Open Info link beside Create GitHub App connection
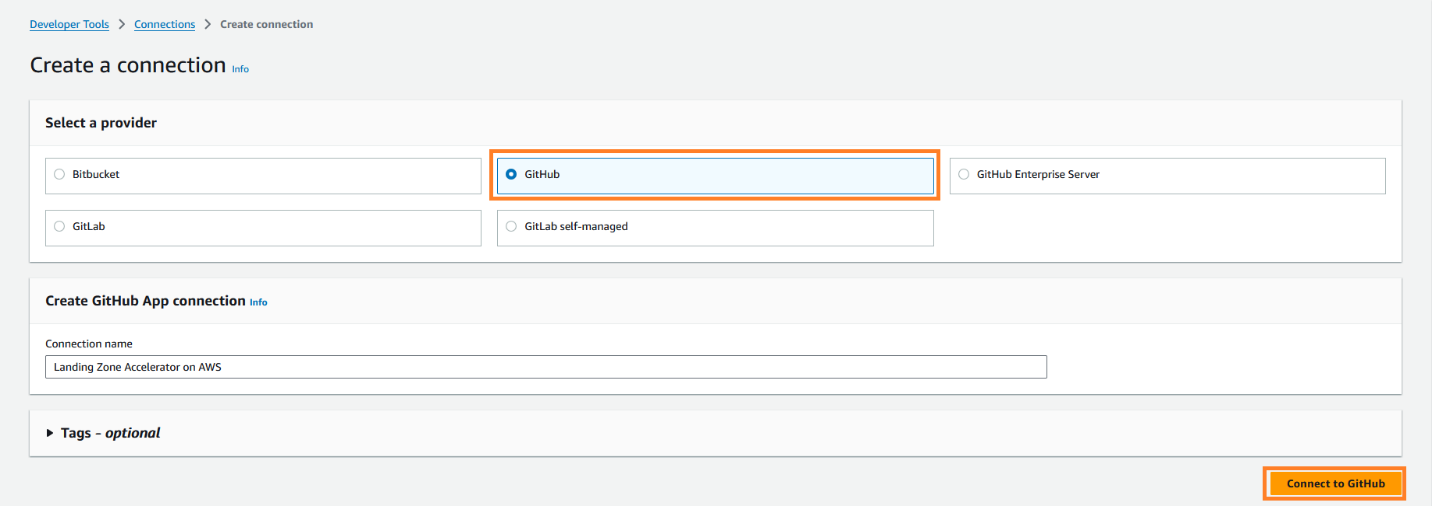1432x506 pixels. pos(258,302)
